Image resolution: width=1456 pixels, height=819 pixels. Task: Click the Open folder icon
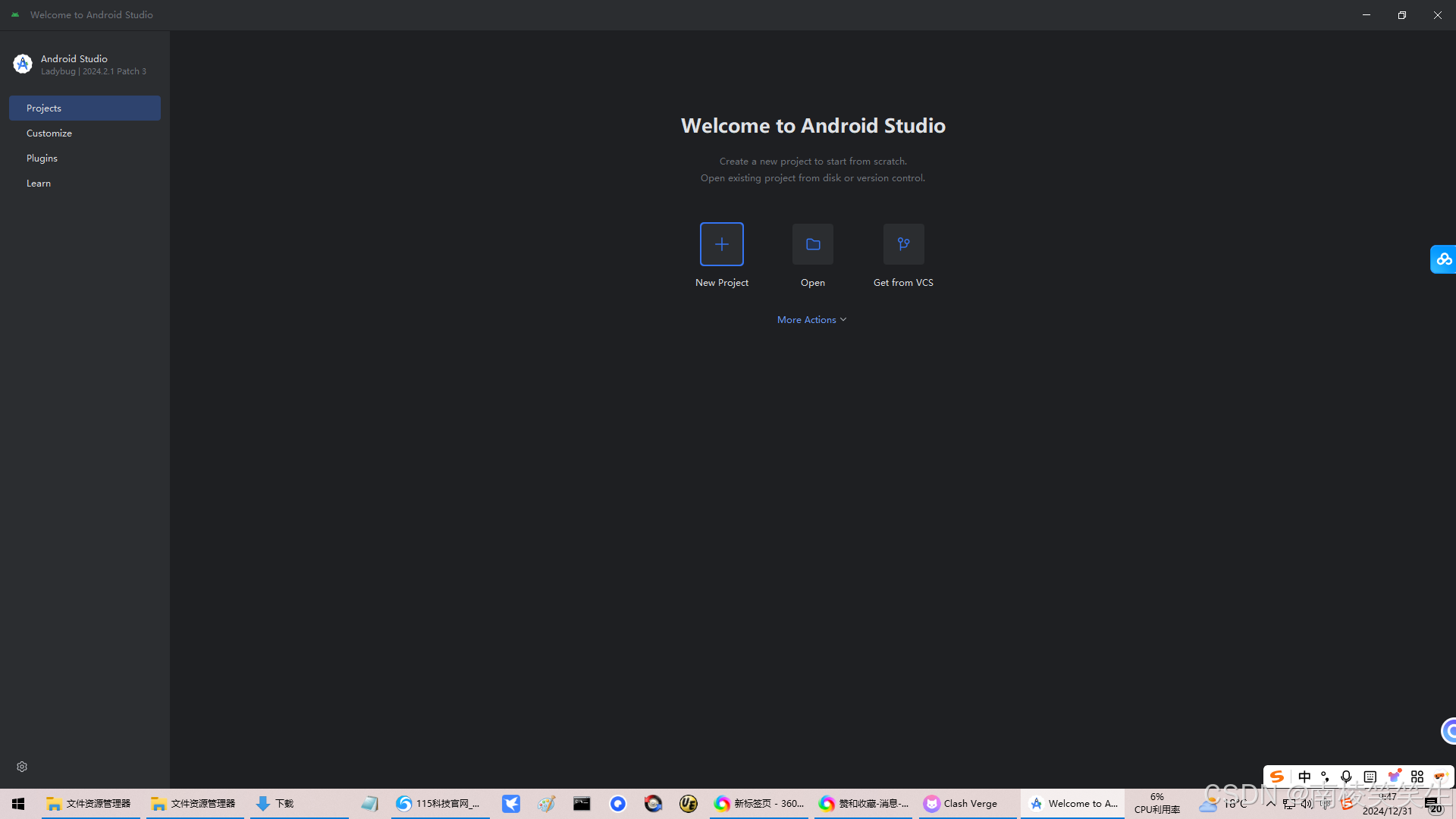click(x=812, y=244)
